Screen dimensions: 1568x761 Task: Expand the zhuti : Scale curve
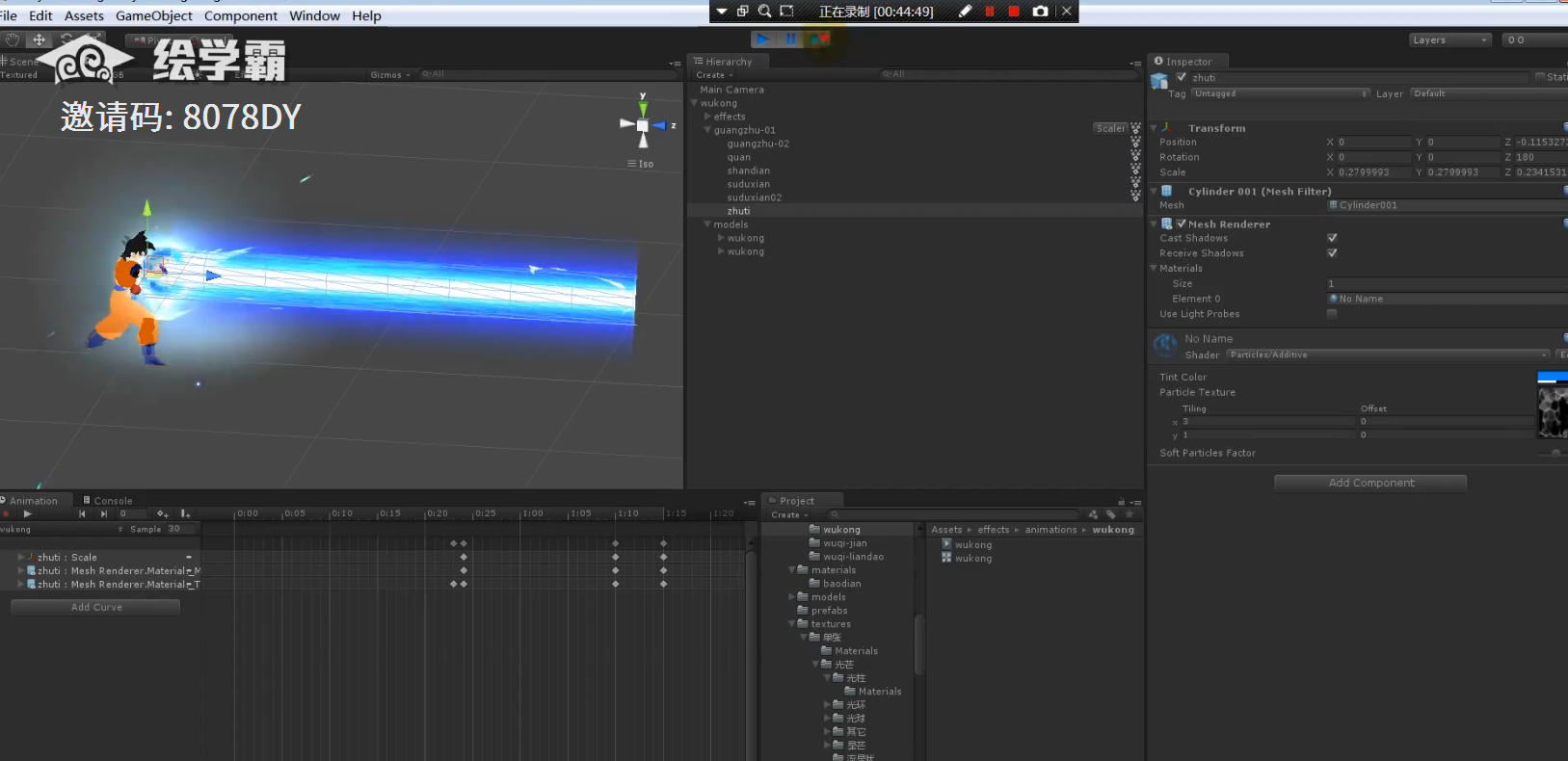[x=21, y=557]
